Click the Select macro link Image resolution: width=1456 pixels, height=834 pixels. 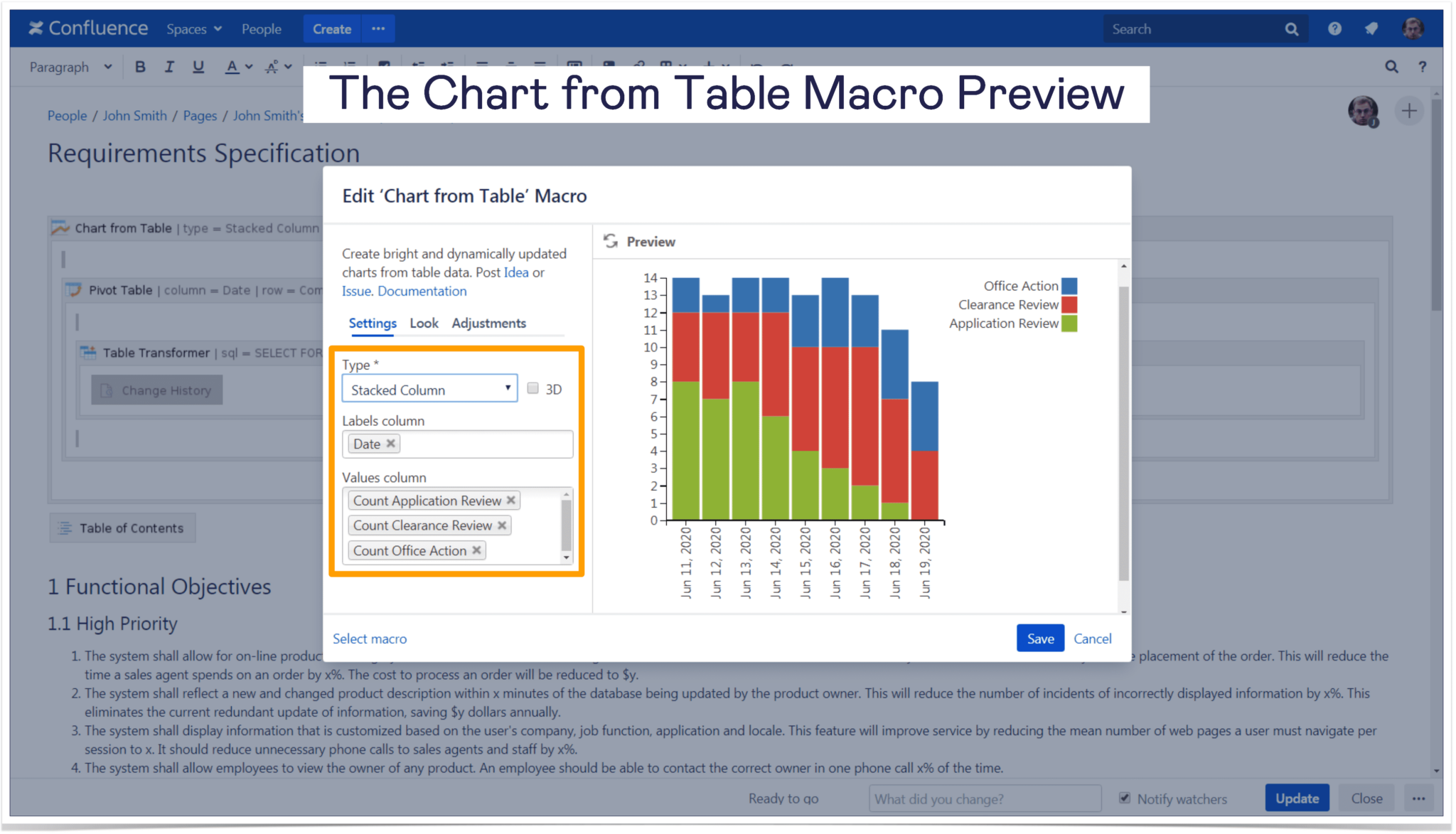pyautogui.click(x=371, y=638)
